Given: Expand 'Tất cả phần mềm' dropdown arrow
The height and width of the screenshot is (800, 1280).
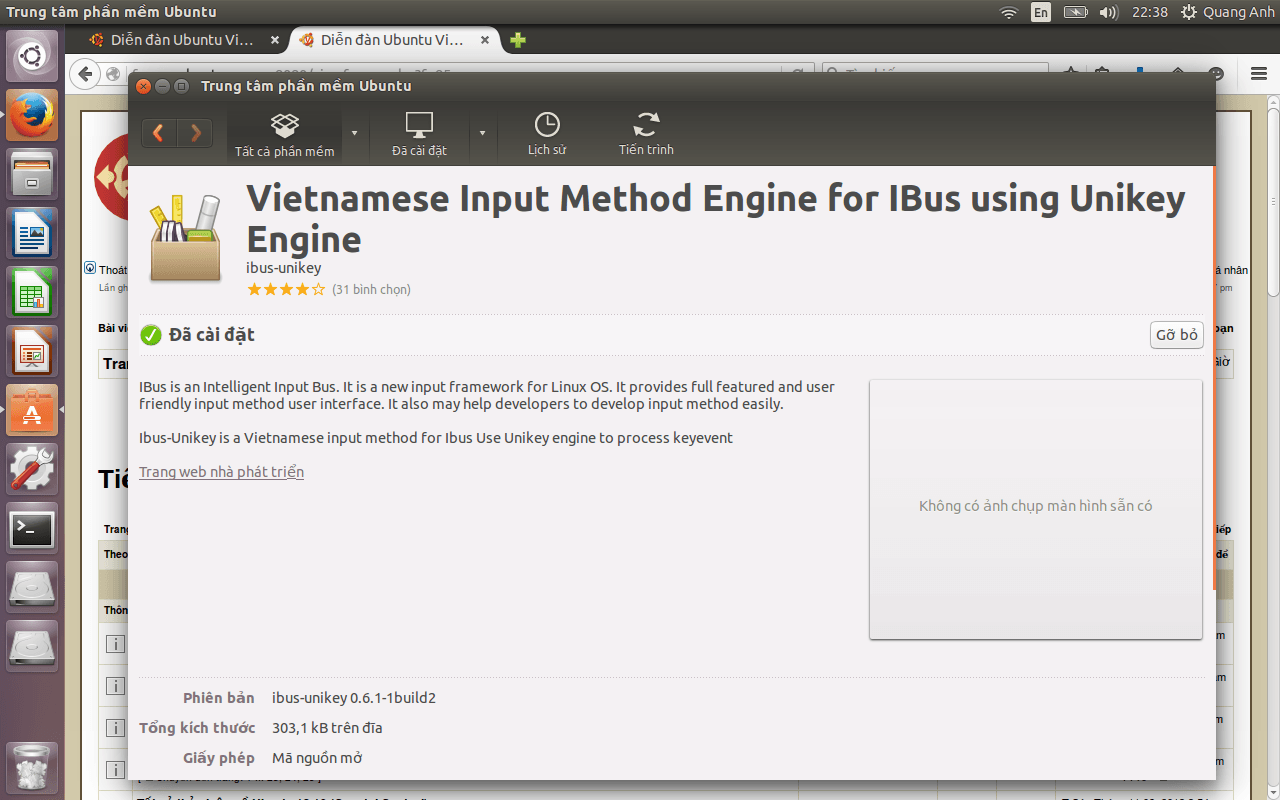Looking at the screenshot, I should point(354,133).
